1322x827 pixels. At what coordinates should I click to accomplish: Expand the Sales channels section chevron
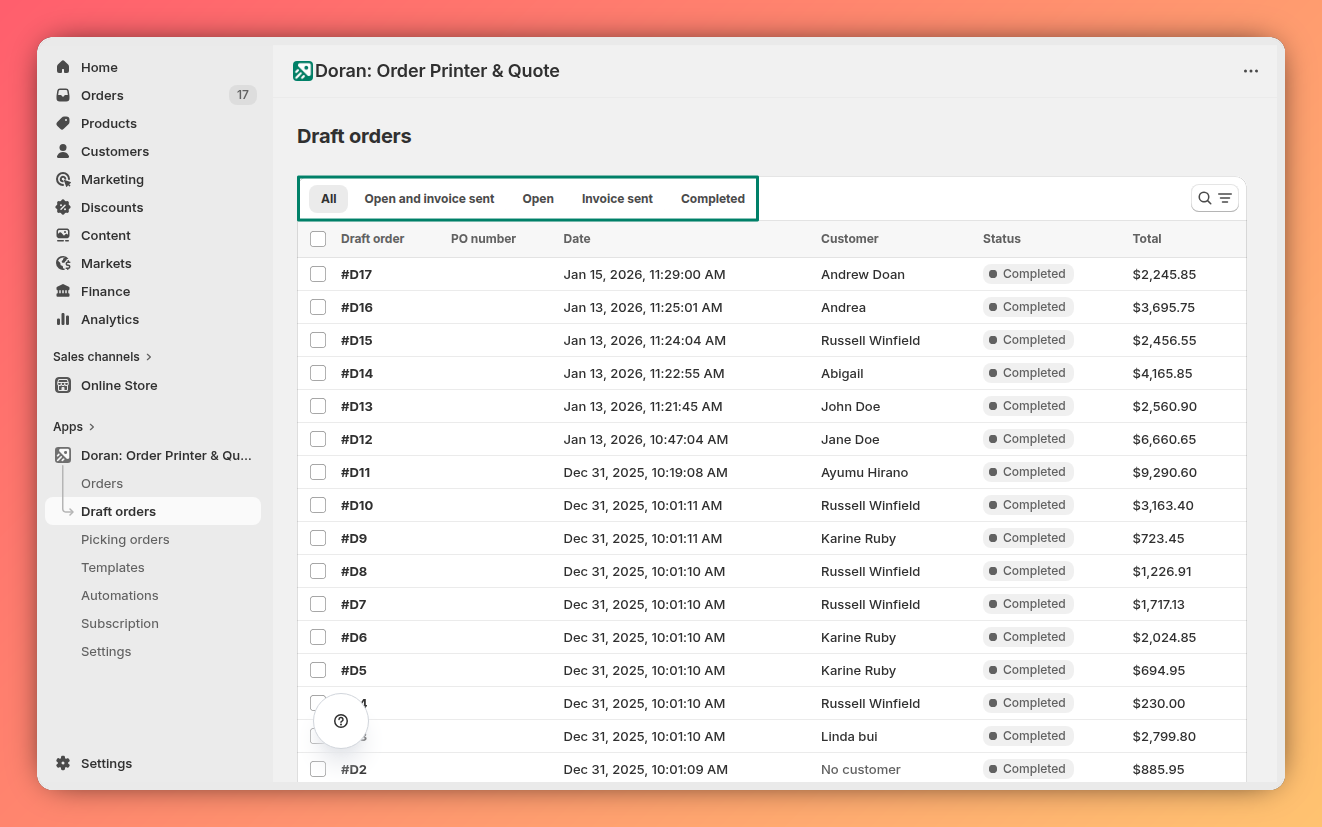[149, 356]
